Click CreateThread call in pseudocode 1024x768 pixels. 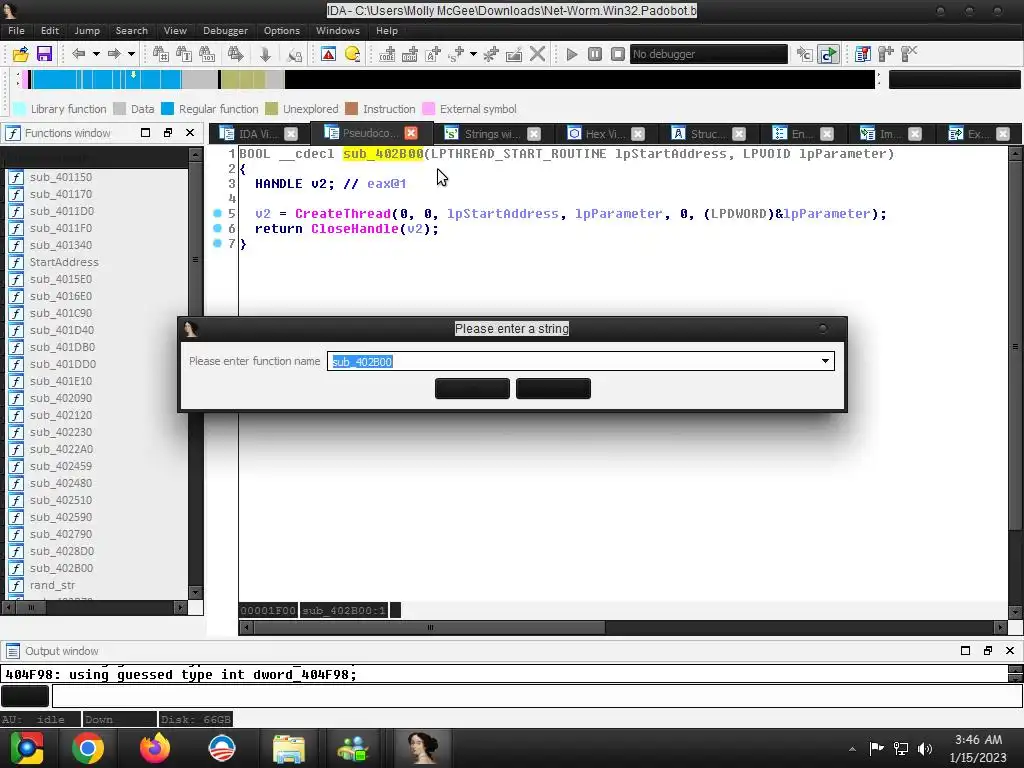(342, 214)
